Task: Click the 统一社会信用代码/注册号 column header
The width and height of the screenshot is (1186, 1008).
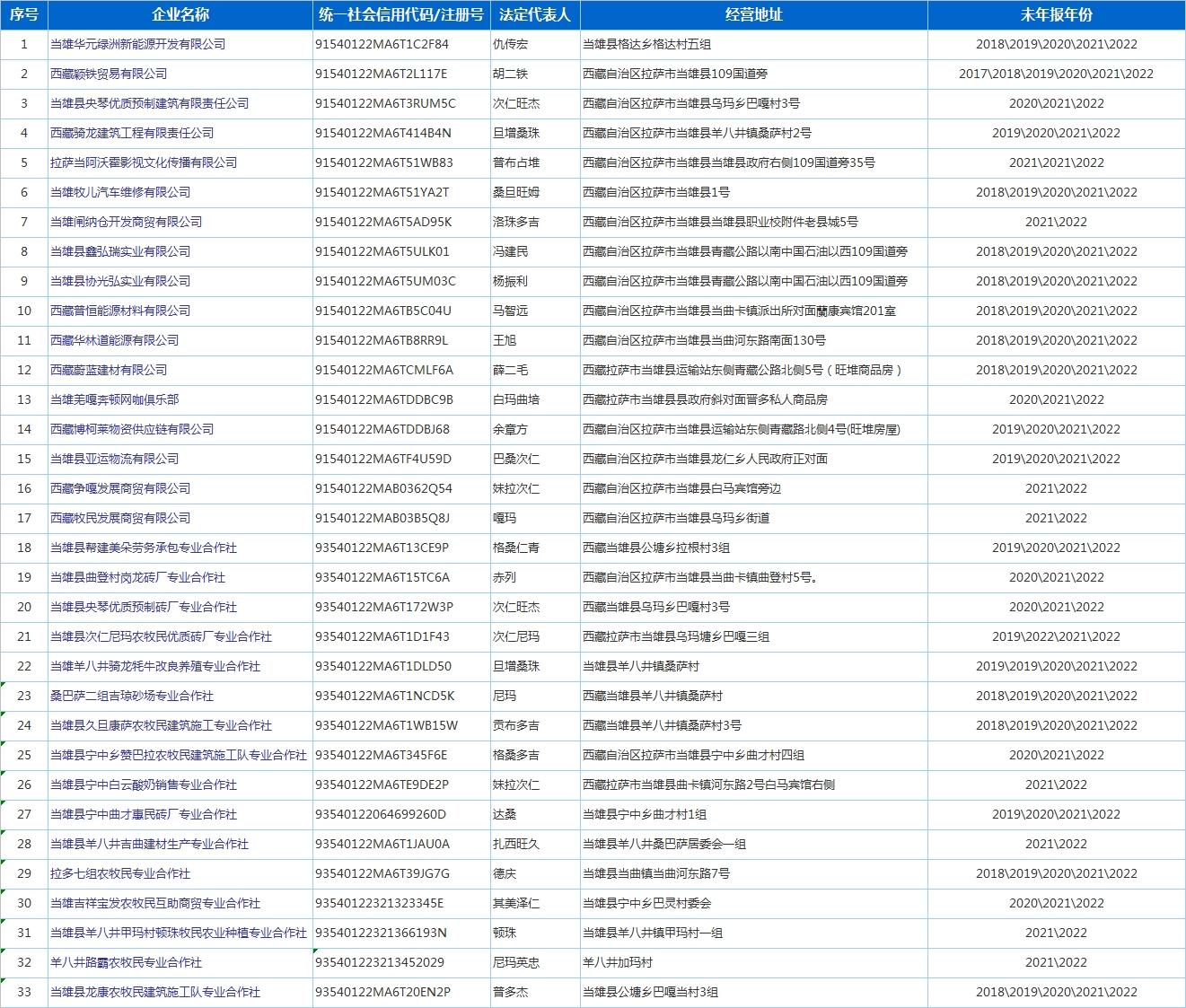Action: pyautogui.click(x=401, y=14)
